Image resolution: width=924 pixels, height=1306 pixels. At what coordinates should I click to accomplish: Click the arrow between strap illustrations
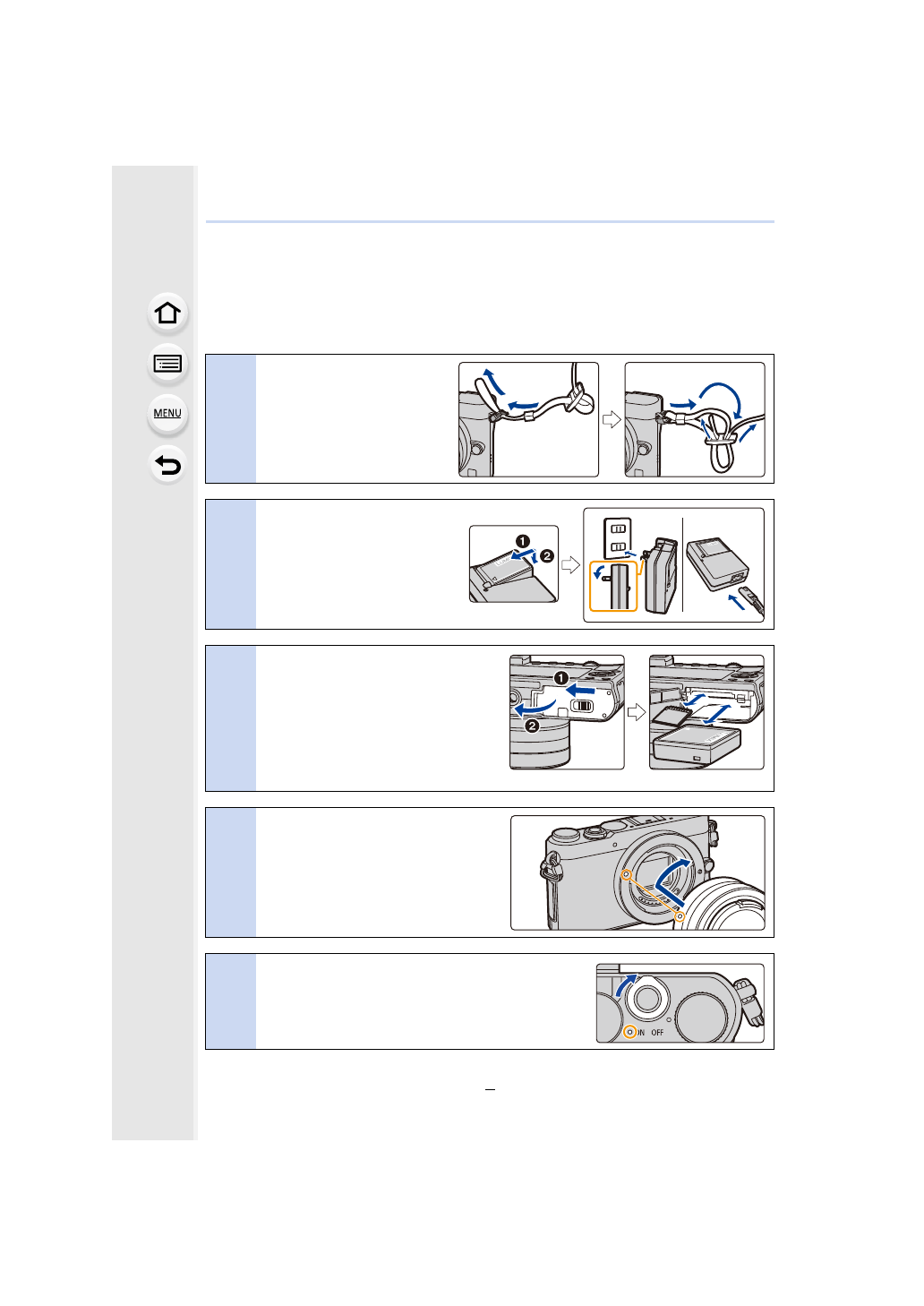612,419
